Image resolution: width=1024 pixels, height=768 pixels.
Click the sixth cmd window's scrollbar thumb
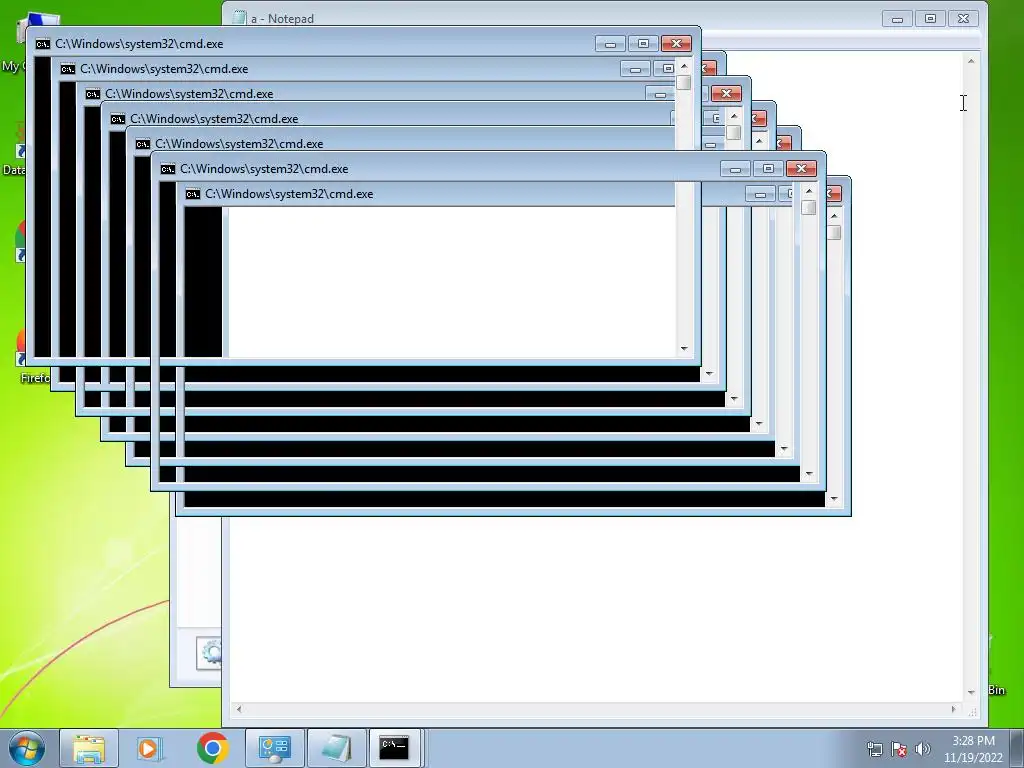point(808,208)
